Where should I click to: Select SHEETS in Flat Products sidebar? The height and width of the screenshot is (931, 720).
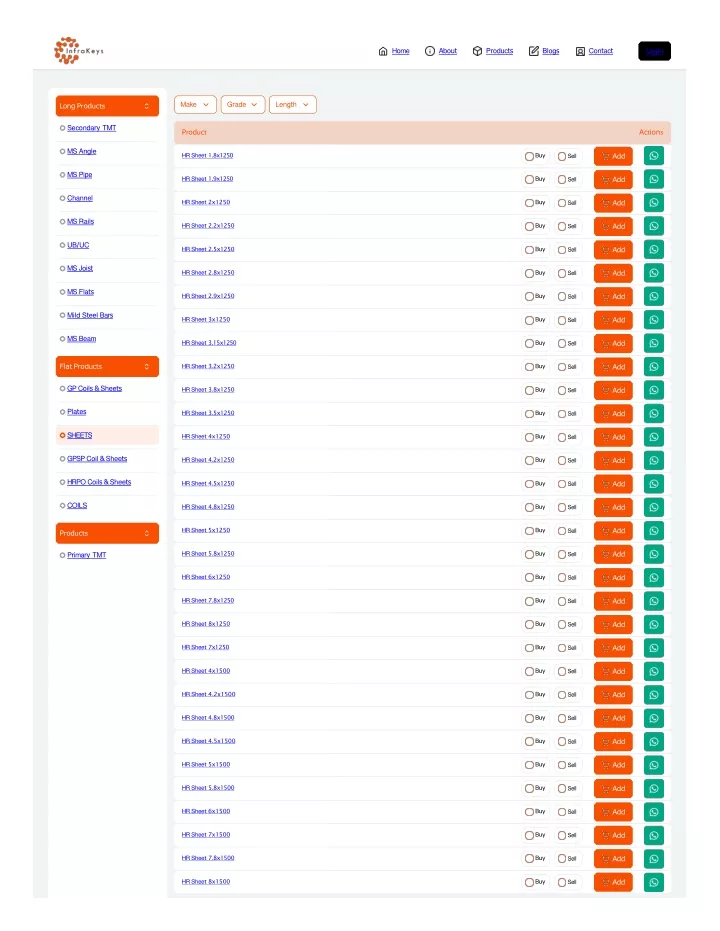(x=80, y=435)
